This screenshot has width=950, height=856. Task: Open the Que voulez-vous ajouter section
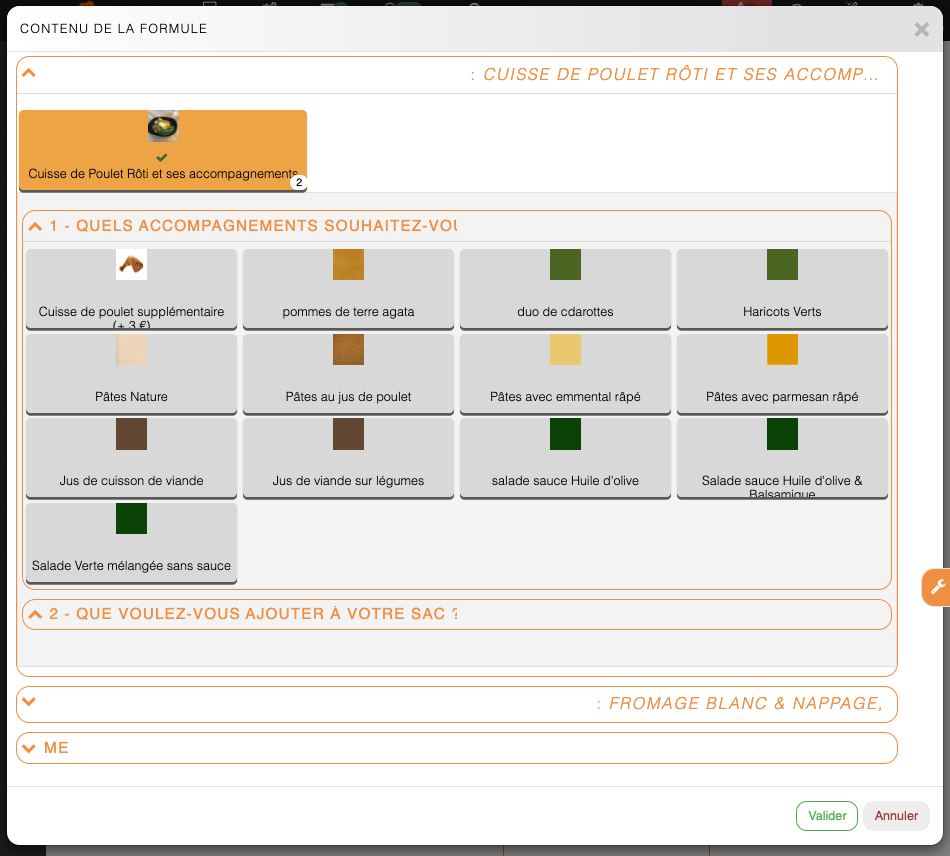pyautogui.click(x=36, y=614)
